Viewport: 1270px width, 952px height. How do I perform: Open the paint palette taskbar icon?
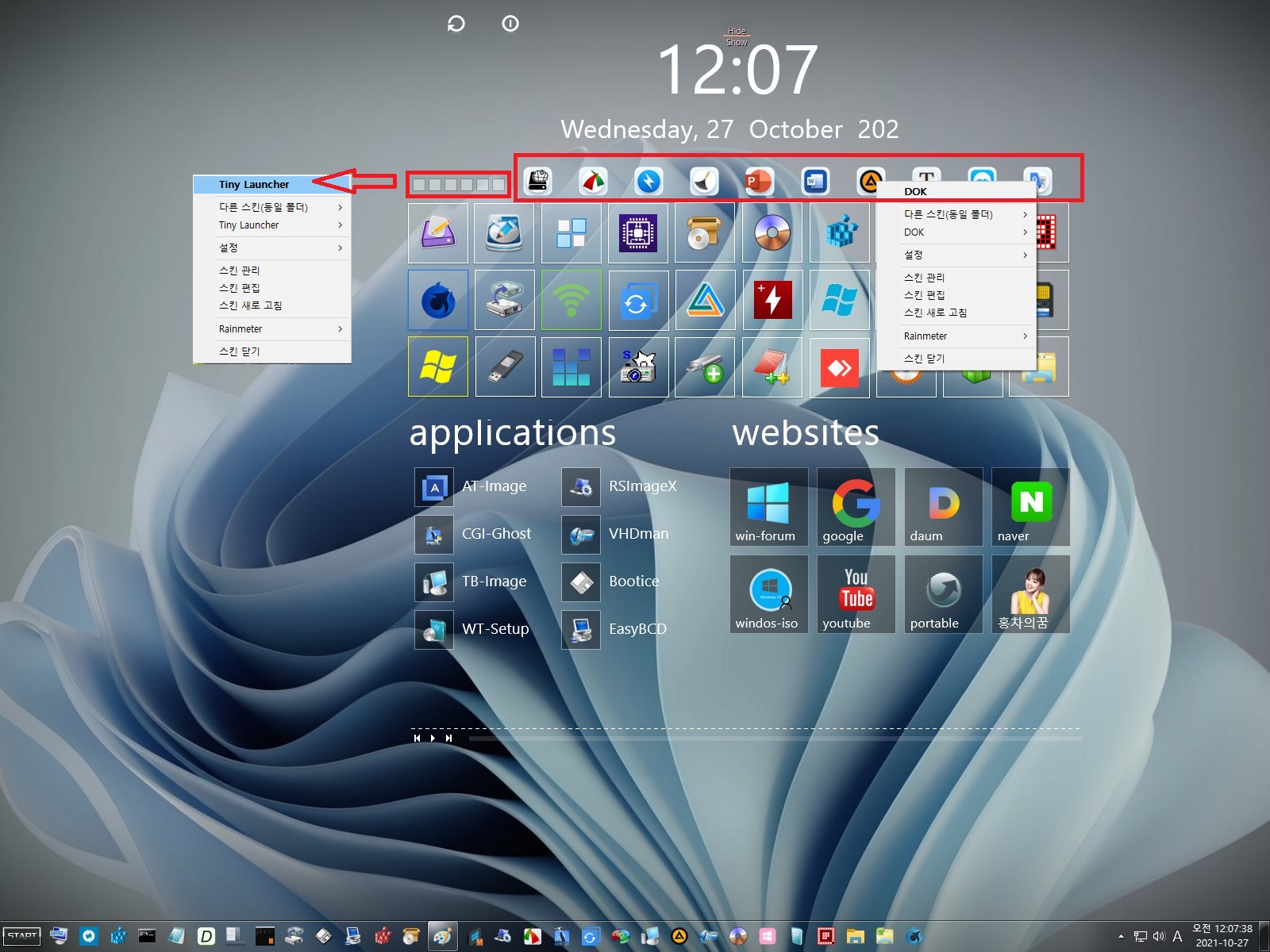pyautogui.click(x=442, y=936)
